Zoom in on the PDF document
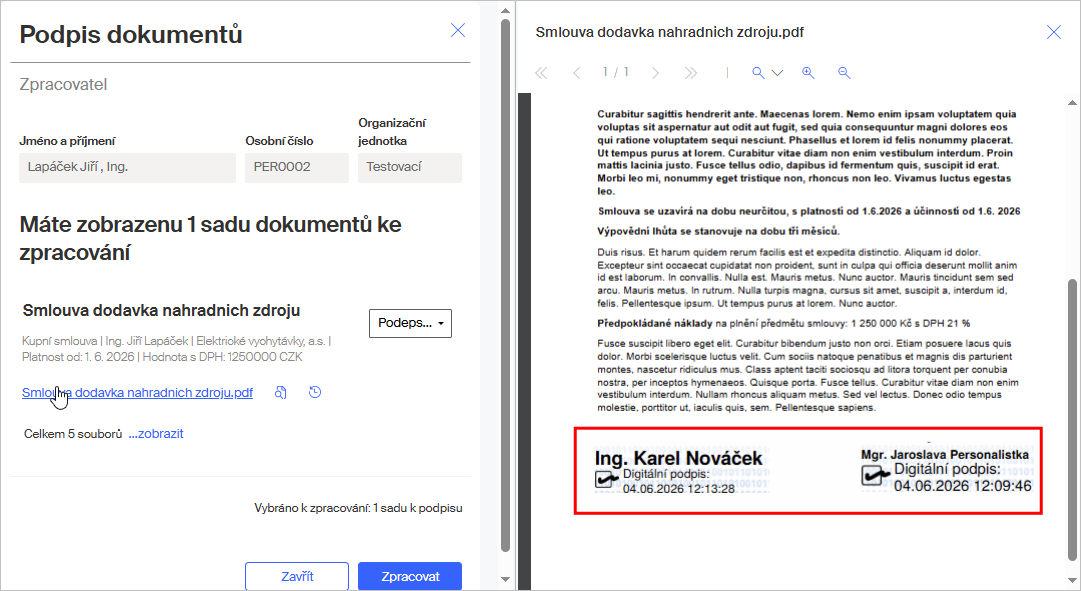The width and height of the screenshot is (1081, 591). (x=808, y=73)
